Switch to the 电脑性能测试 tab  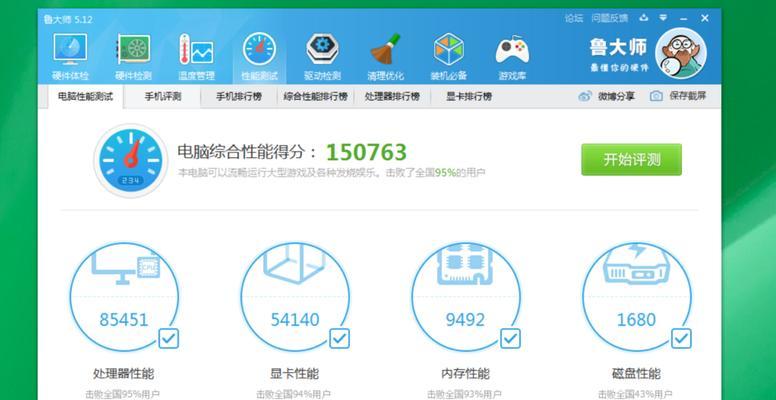point(86,97)
